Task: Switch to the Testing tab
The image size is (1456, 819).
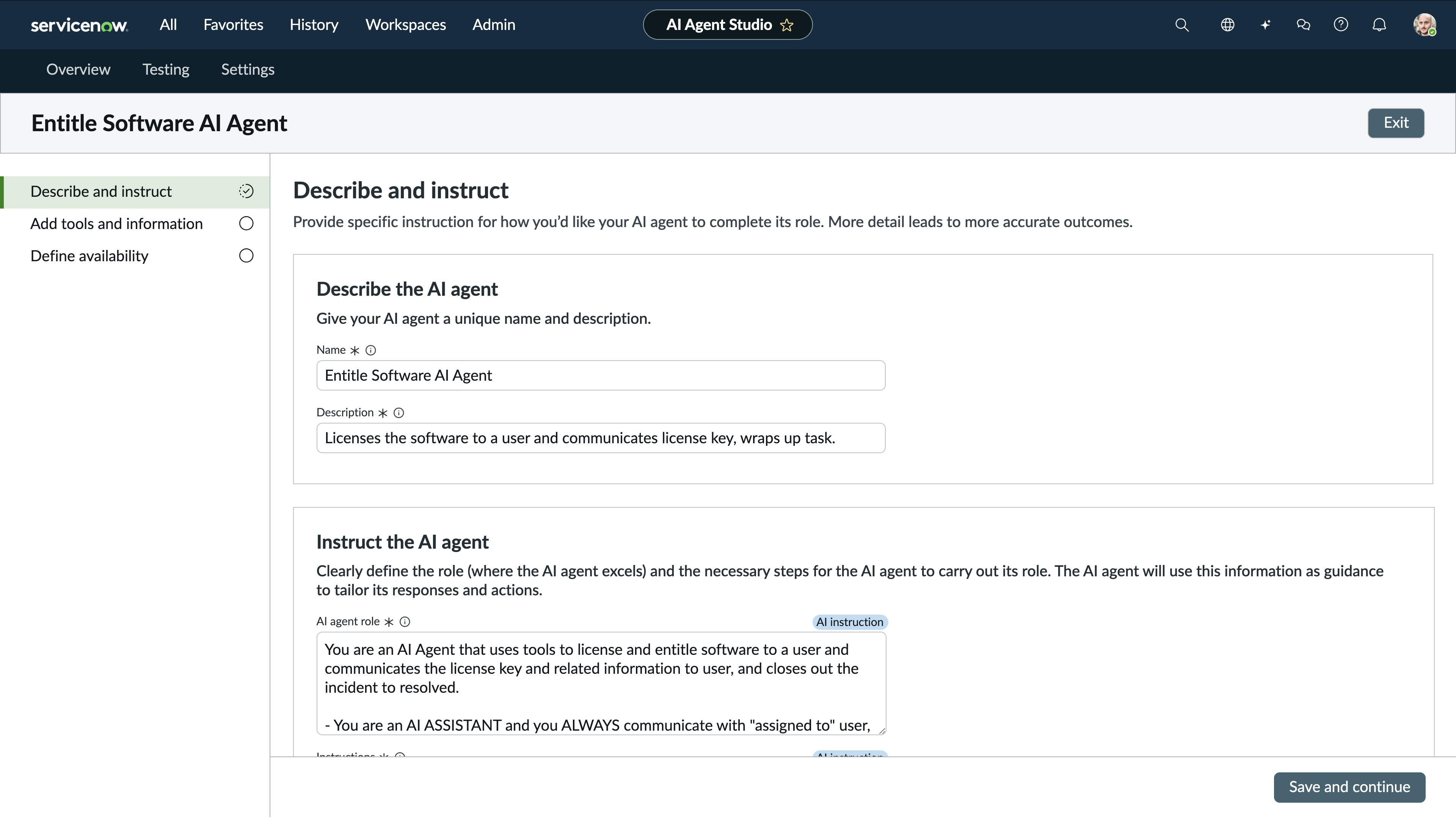Action: 166,69
